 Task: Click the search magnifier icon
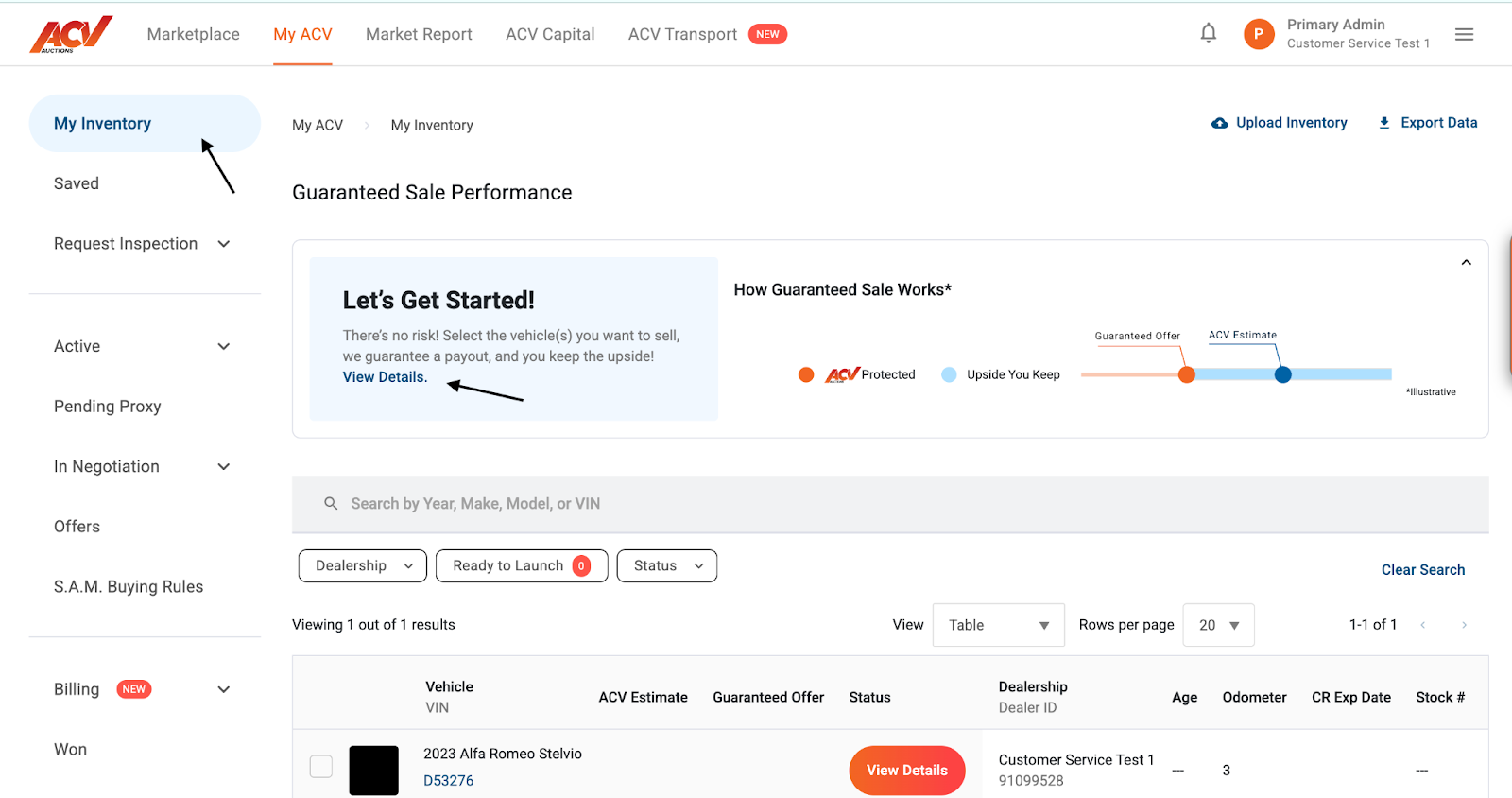[331, 503]
